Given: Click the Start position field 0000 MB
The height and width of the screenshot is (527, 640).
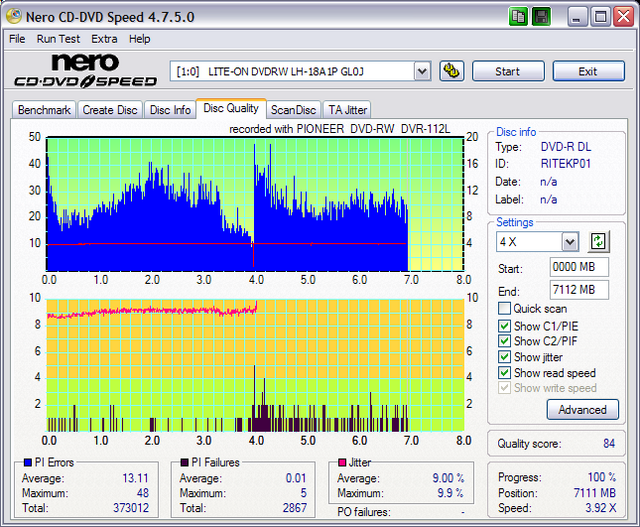Looking at the screenshot, I should coord(579,267).
